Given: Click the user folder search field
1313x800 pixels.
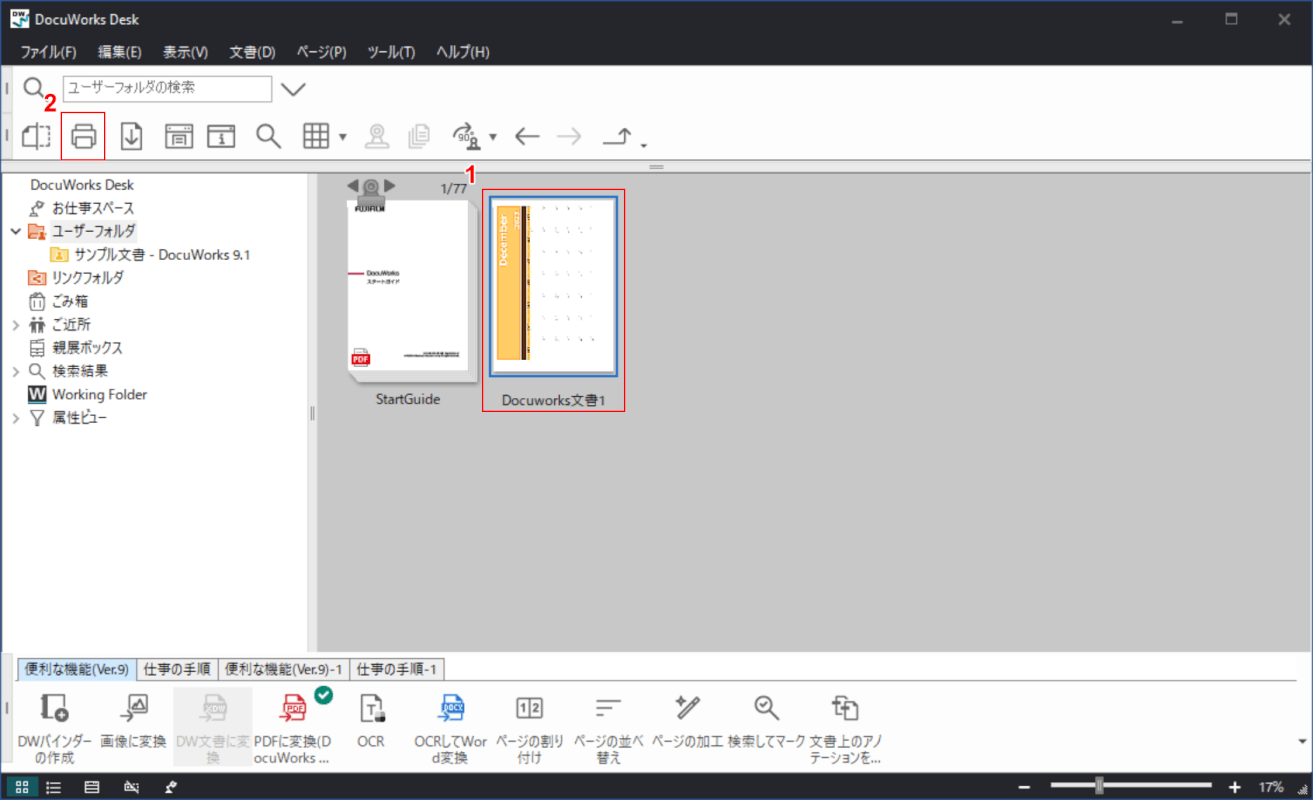Looking at the screenshot, I should 167,88.
